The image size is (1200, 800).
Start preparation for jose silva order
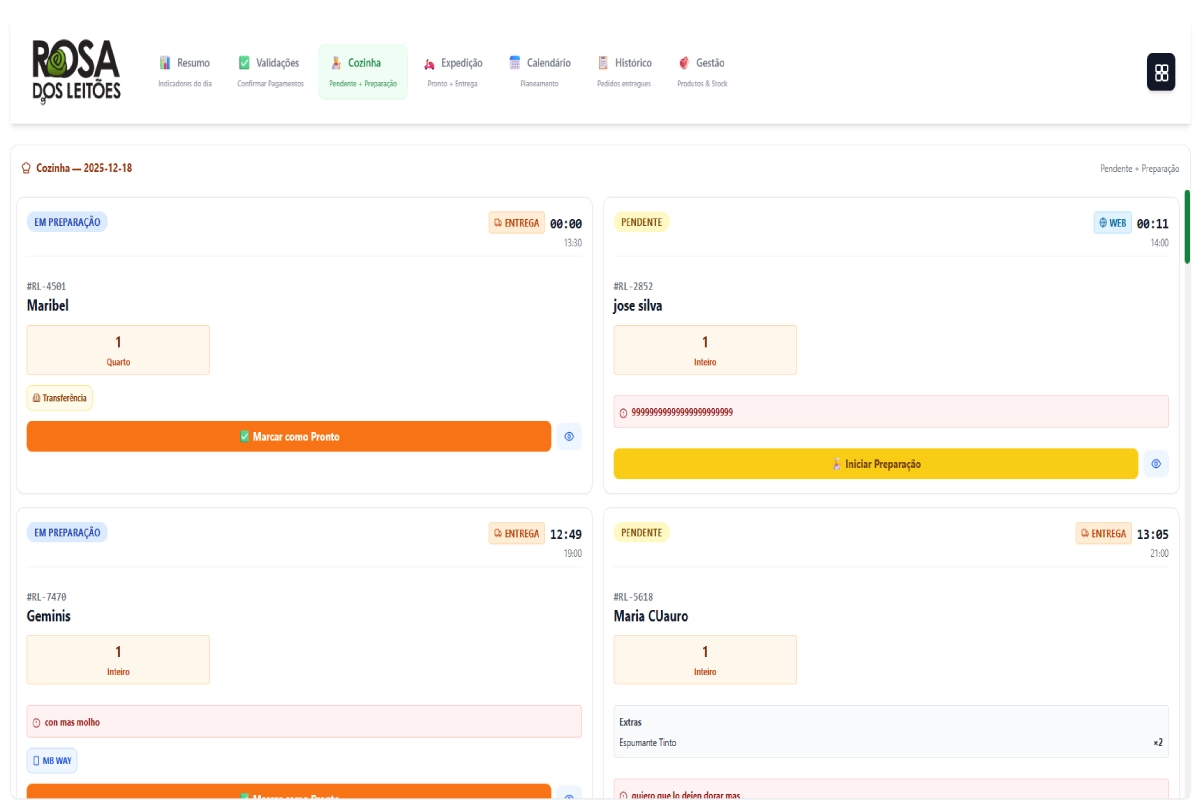875,464
